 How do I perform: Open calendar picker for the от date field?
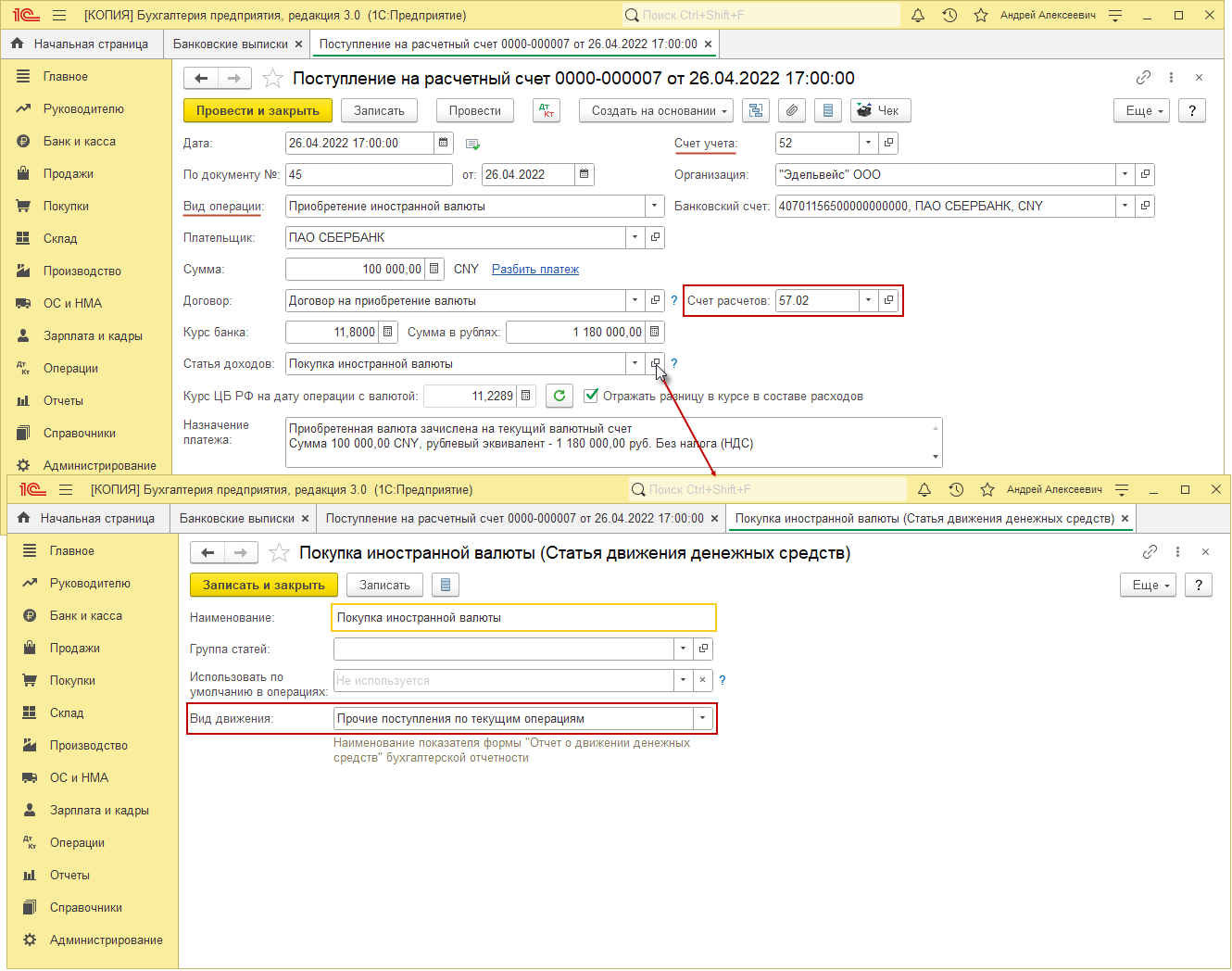(585, 174)
